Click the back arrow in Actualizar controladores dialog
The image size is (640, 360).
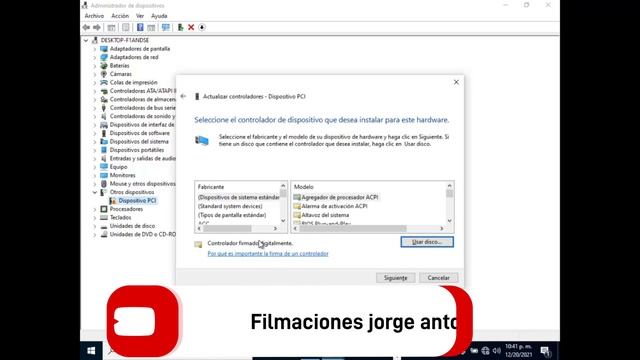(x=183, y=96)
